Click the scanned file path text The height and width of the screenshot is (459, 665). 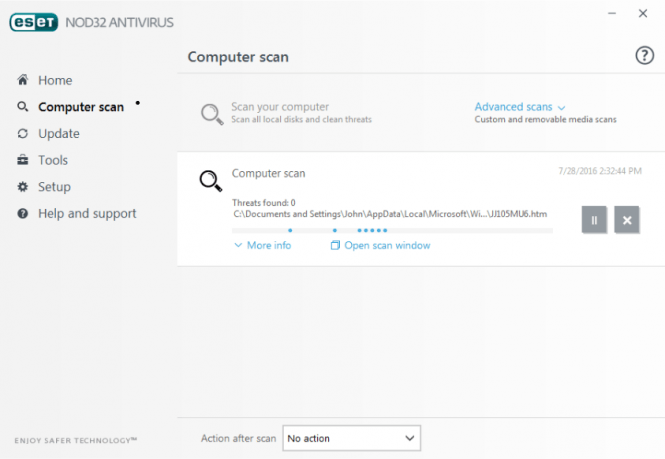[390, 214]
